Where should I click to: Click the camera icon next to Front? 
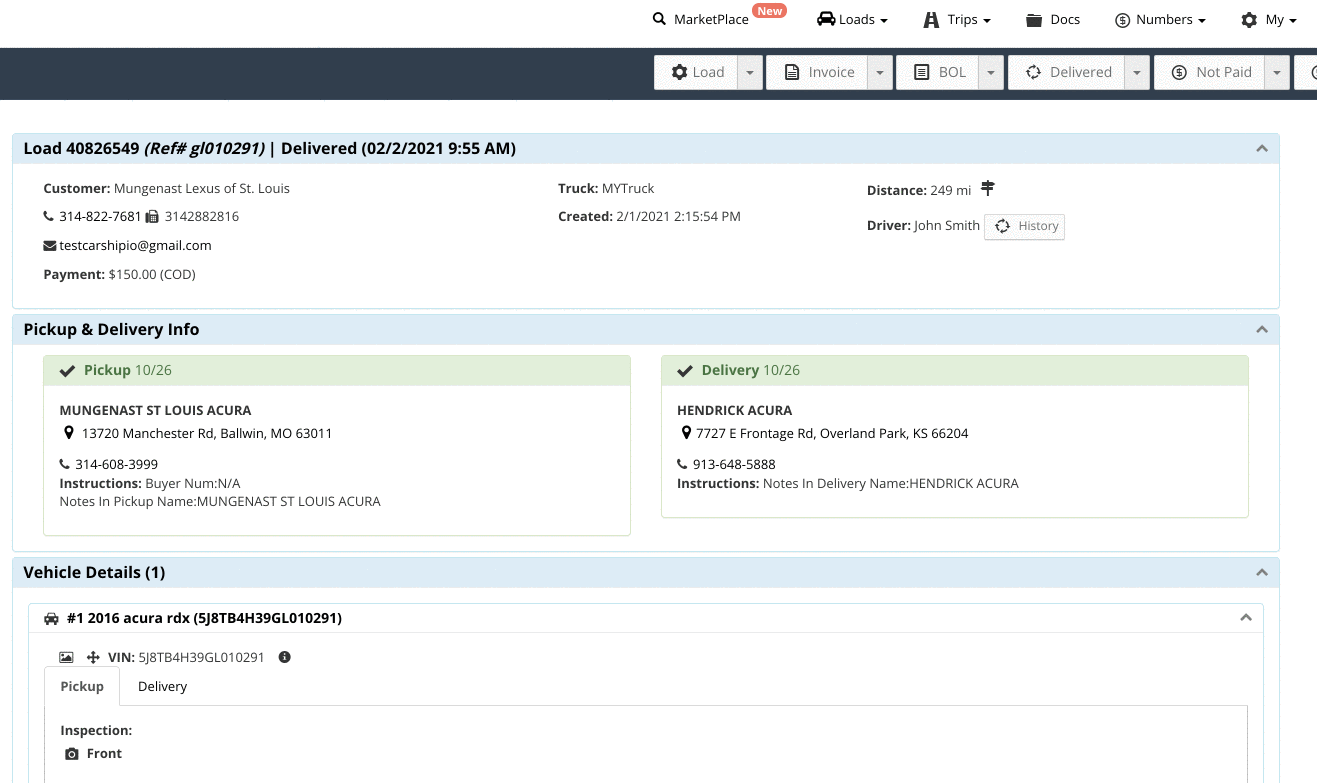[72, 754]
